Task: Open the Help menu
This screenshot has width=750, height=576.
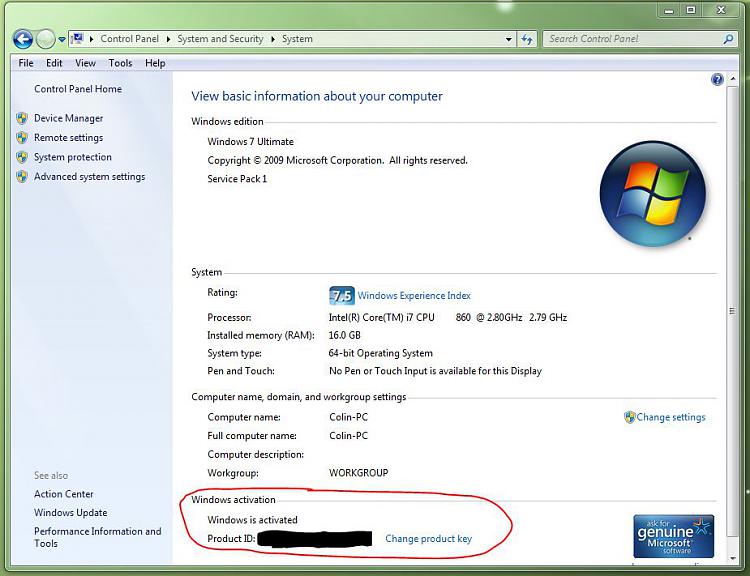Action: pos(155,63)
